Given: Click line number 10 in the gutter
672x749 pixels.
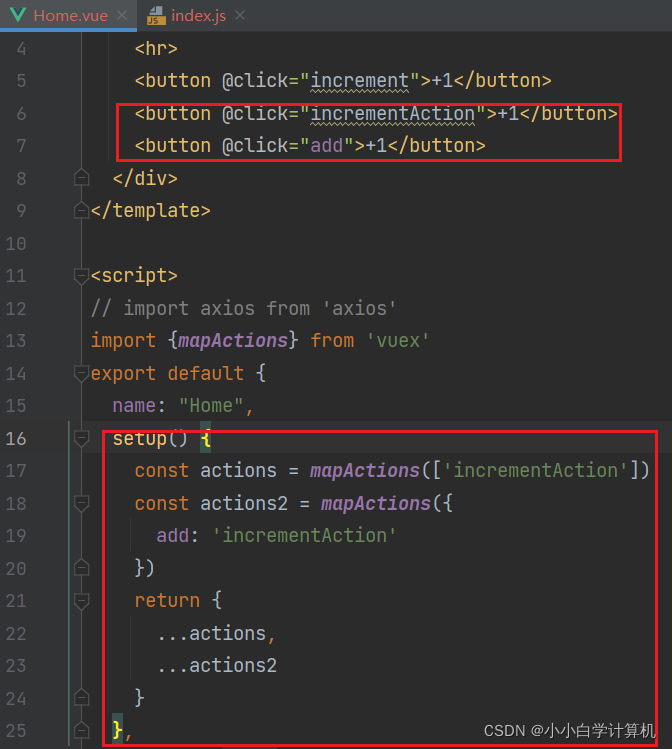Looking at the screenshot, I should [x=16, y=244].
